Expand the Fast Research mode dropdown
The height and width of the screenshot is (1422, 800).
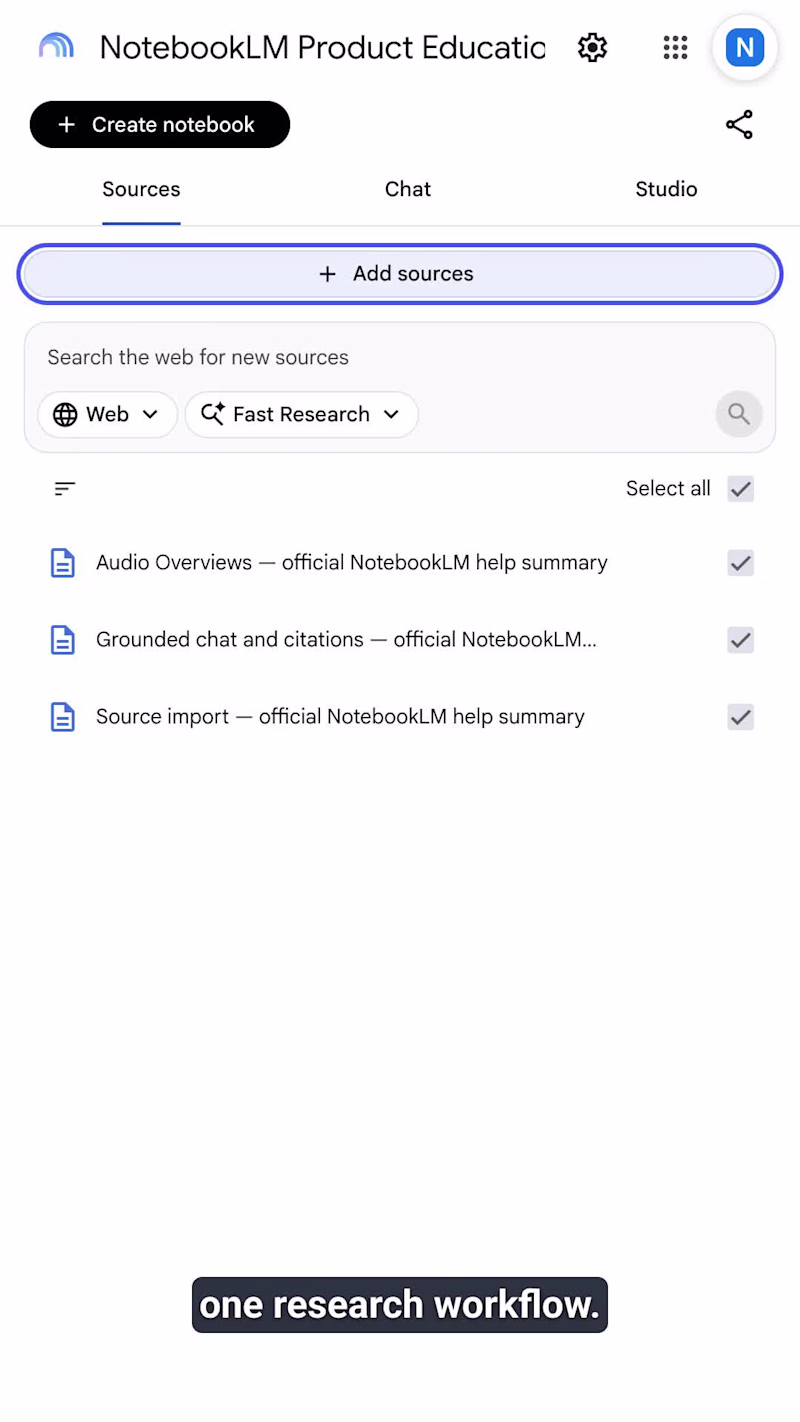tap(301, 414)
